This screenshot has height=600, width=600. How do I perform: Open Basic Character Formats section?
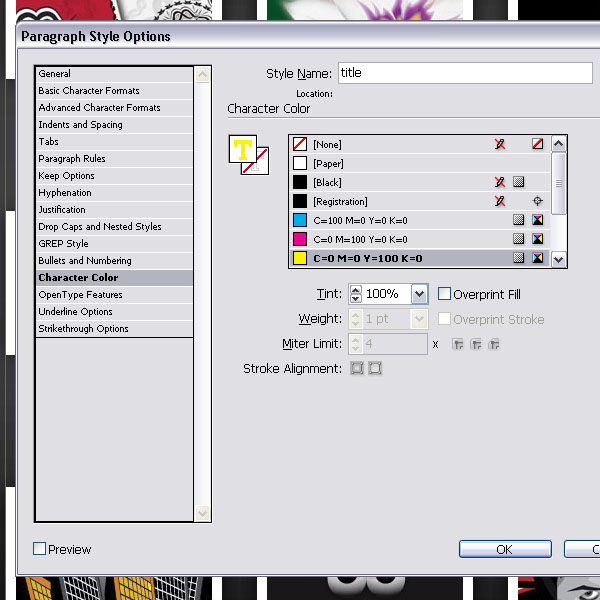114,91
